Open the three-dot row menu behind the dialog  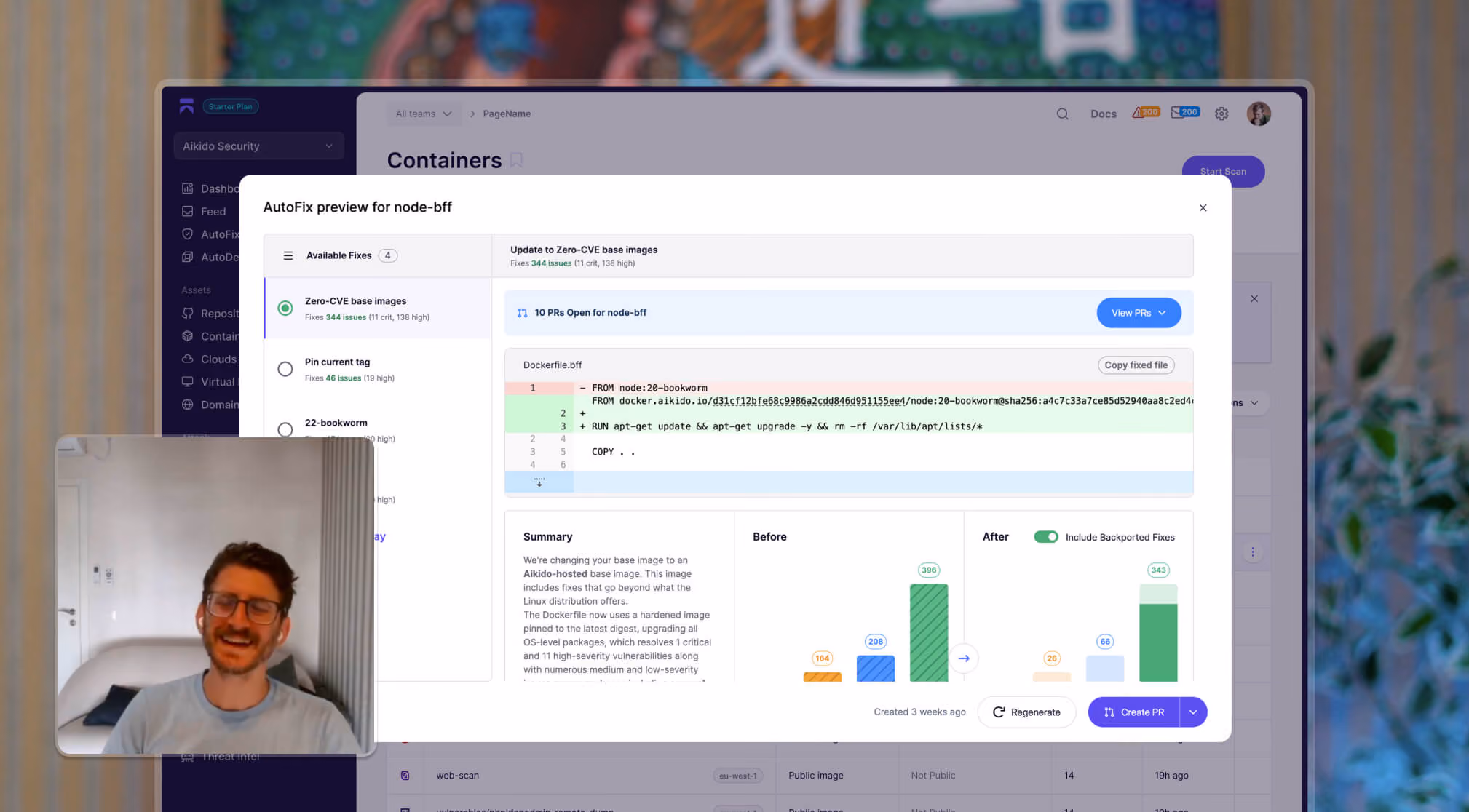point(1252,552)
